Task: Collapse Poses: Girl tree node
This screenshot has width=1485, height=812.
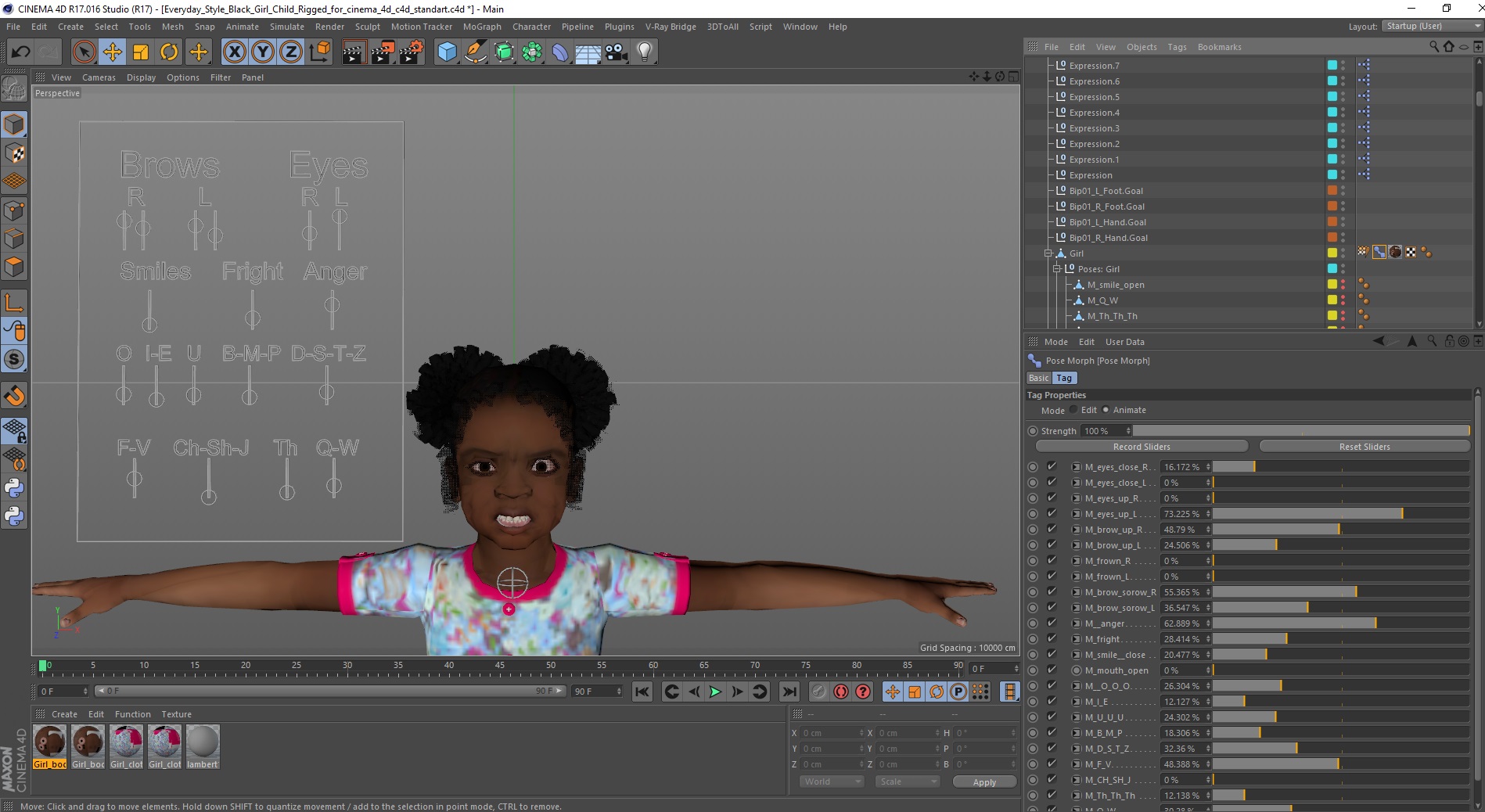Action: (1056, 269)
